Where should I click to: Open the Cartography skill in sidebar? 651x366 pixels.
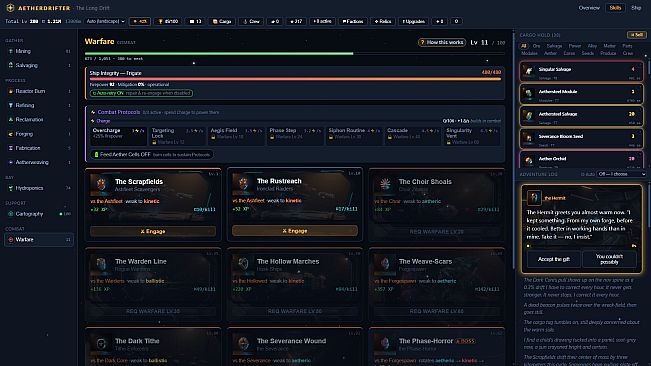[x=39, y=214]
